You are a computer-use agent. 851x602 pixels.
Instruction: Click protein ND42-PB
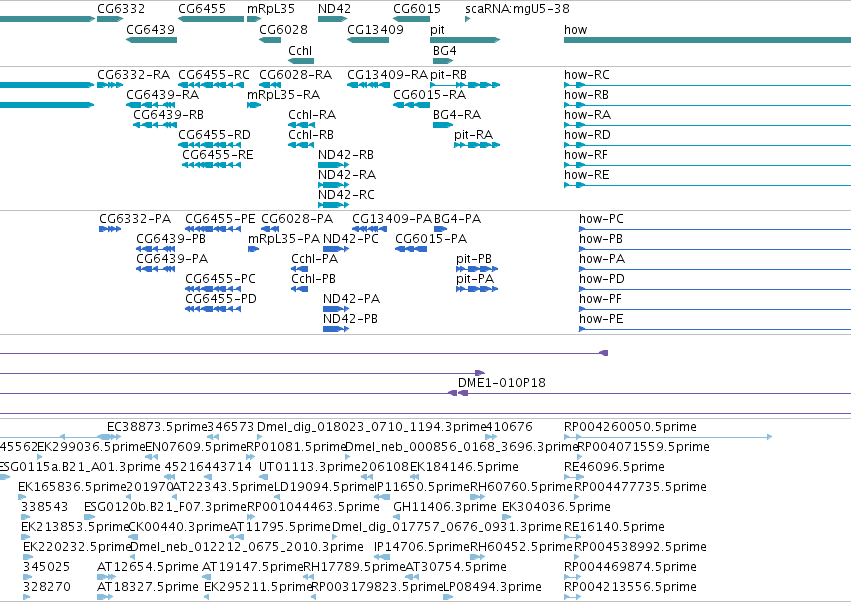tap(350, 319)
